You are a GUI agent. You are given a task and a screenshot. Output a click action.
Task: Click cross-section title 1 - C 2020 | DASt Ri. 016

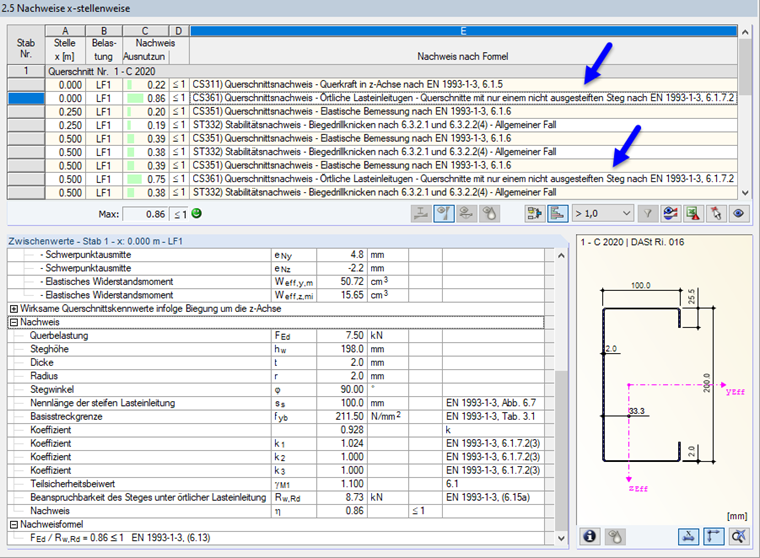point(632,242)
